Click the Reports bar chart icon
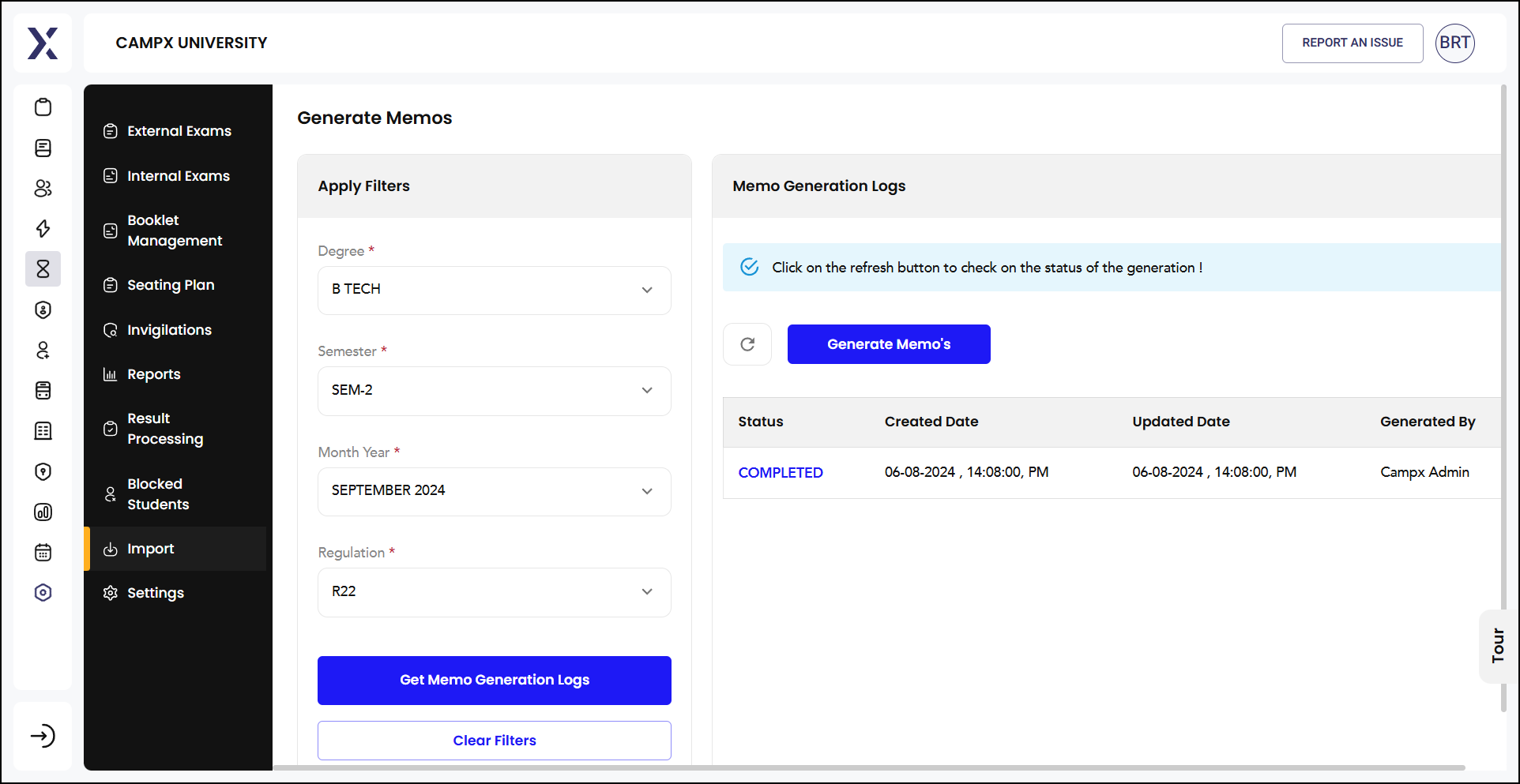Screen dimensions: 1520x784 coord(111,374)
